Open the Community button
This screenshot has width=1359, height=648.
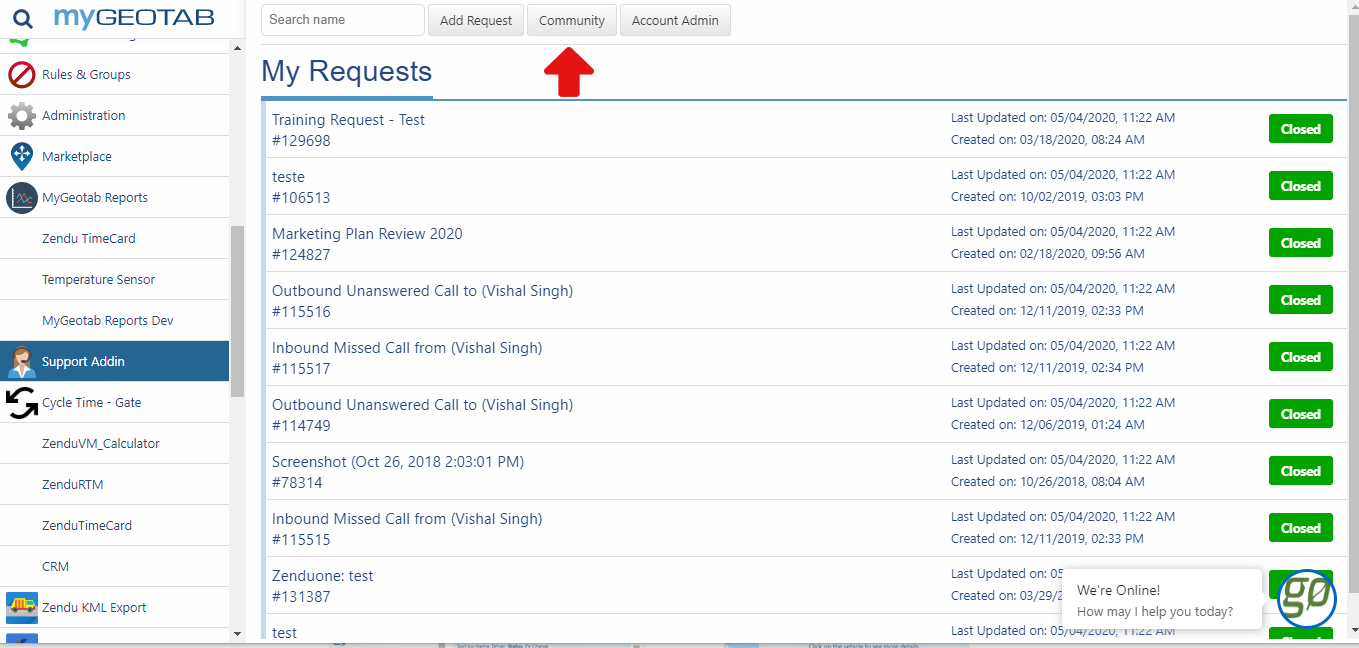coord(572,20)
